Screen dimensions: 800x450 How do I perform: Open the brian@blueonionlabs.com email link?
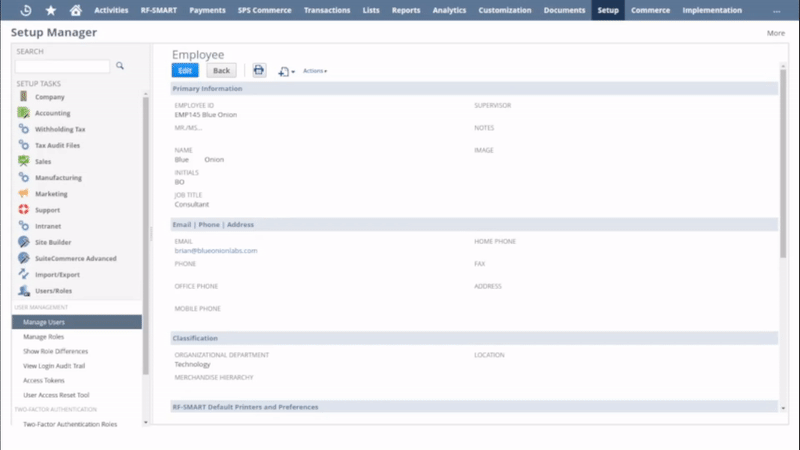pyautogui.click(x=216, y=251)
